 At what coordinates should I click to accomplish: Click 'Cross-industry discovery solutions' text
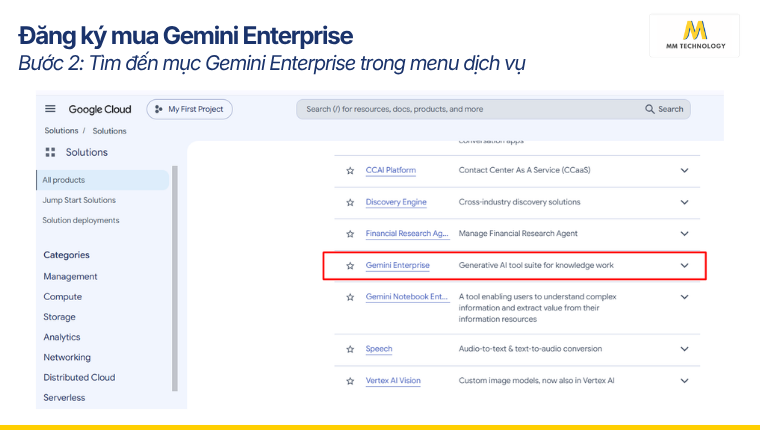[x=519, y=202]
